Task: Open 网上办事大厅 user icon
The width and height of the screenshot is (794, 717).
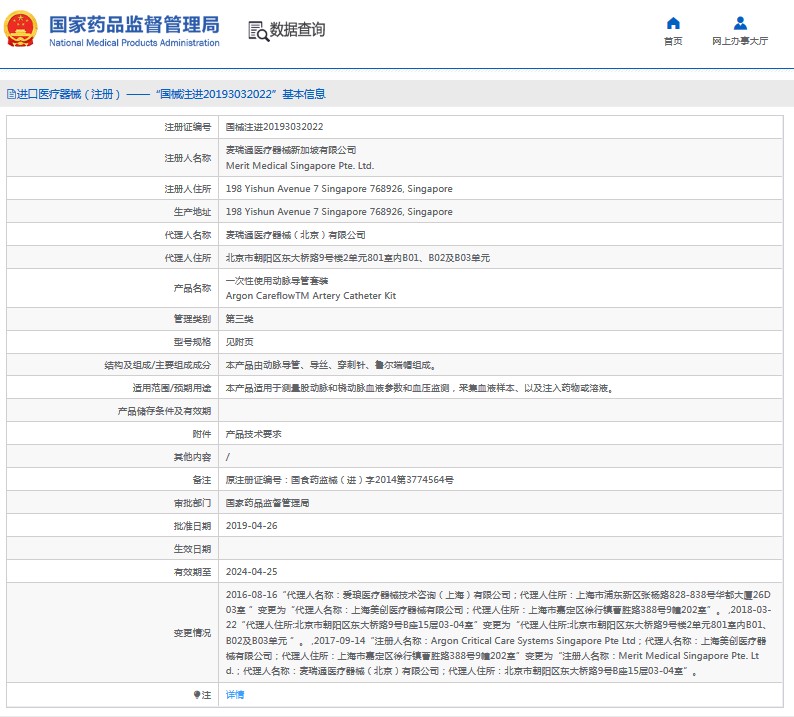Action: (x=740, y=23)
